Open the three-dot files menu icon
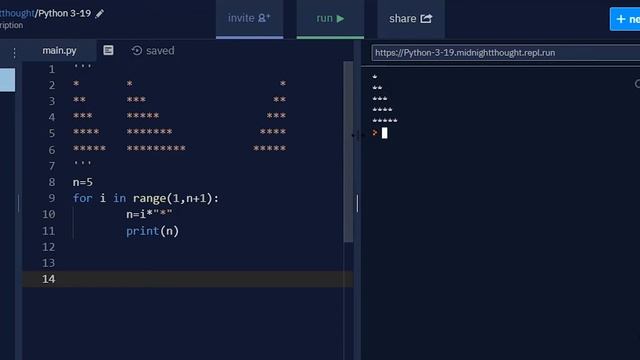 [14, 53]
